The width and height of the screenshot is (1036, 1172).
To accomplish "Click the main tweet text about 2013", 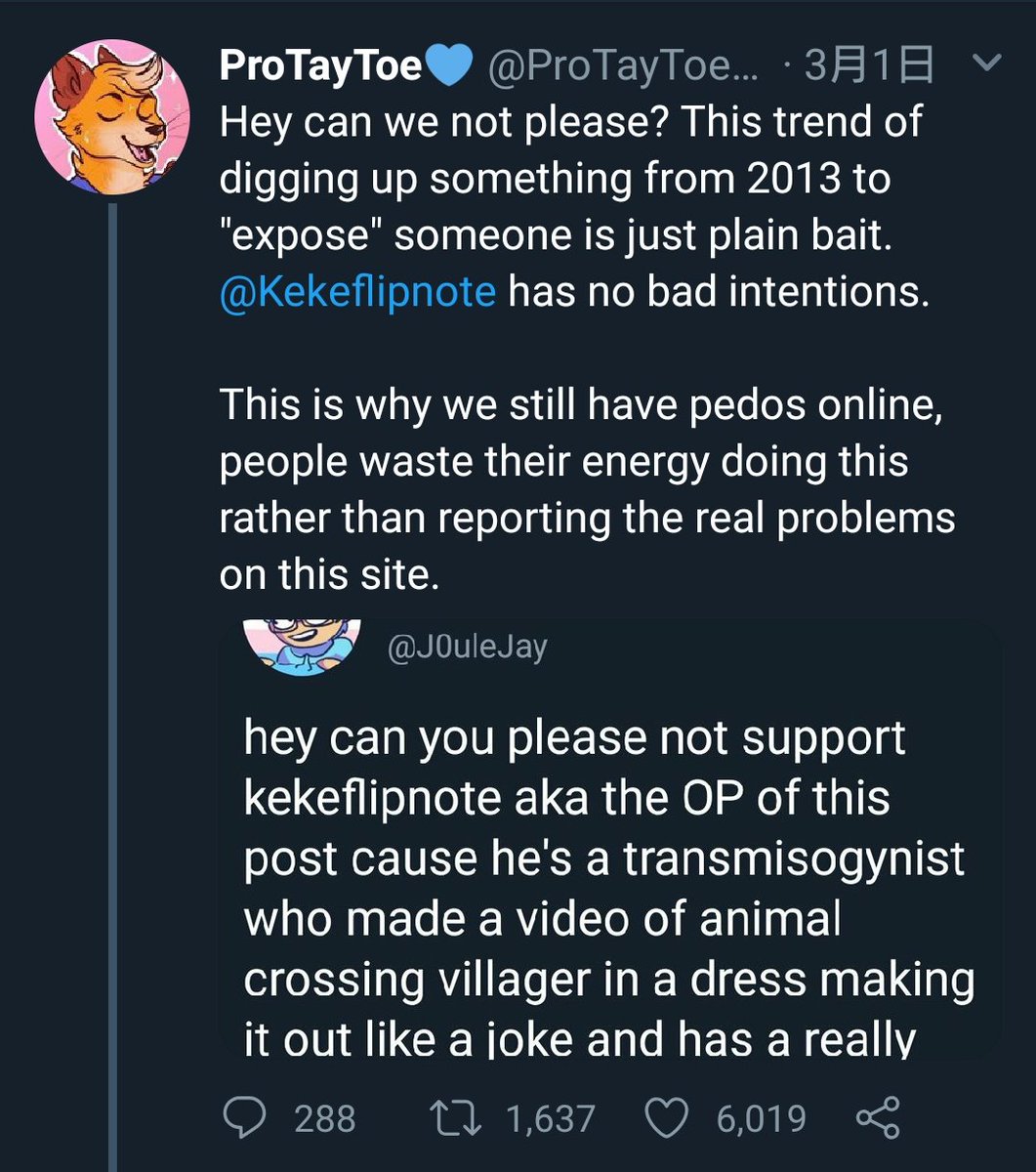I will [574, 207].
